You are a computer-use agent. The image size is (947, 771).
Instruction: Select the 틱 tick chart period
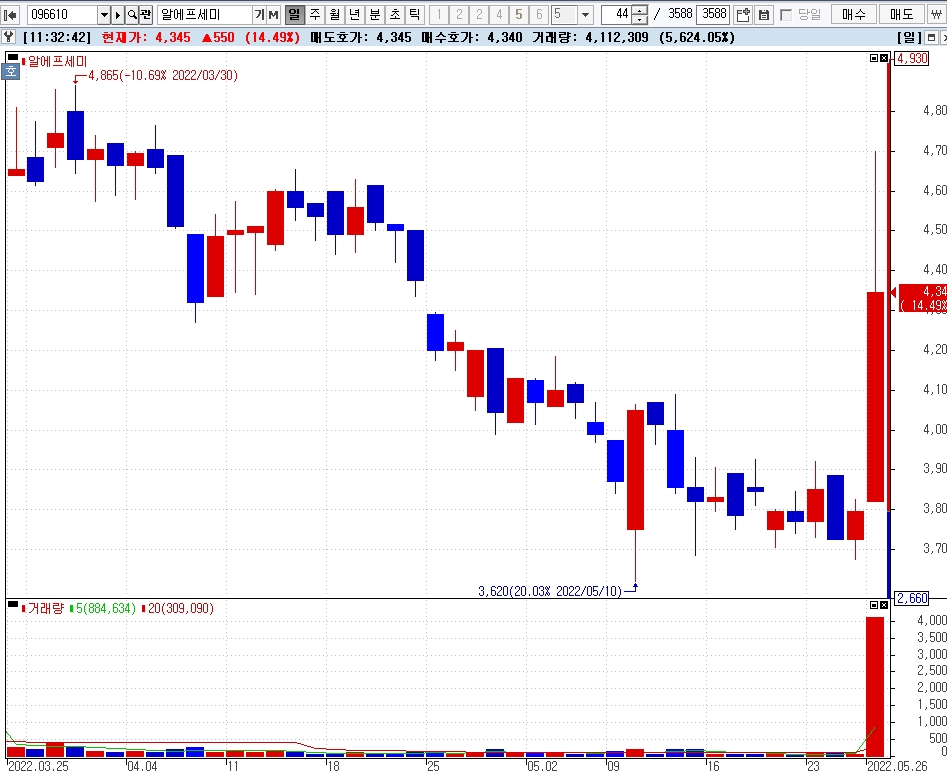coord(414,14)
